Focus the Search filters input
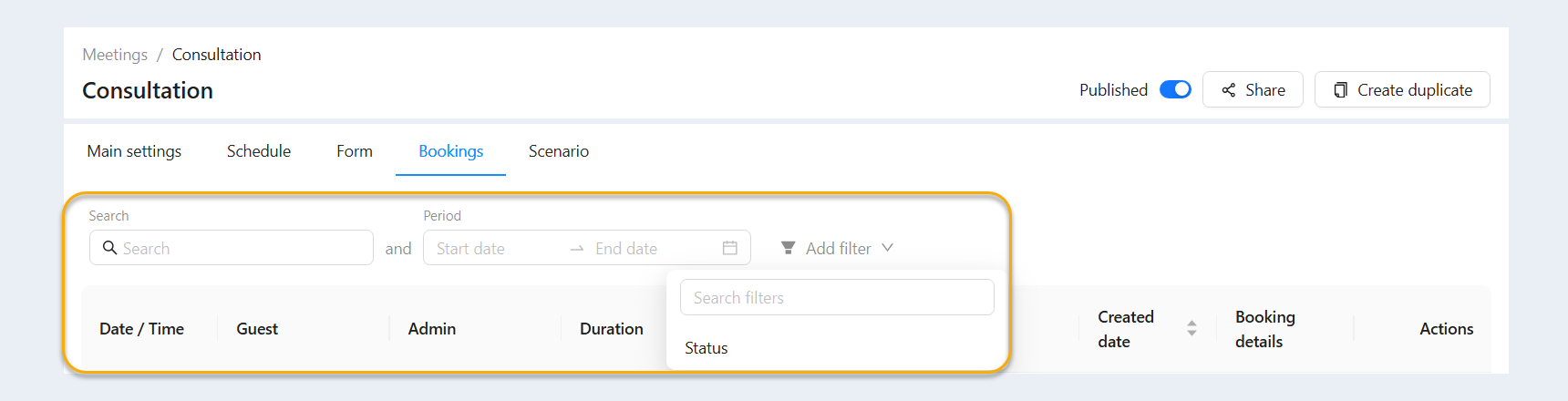Viewport: 1568px width, 401px height. [x=837, y=297]
